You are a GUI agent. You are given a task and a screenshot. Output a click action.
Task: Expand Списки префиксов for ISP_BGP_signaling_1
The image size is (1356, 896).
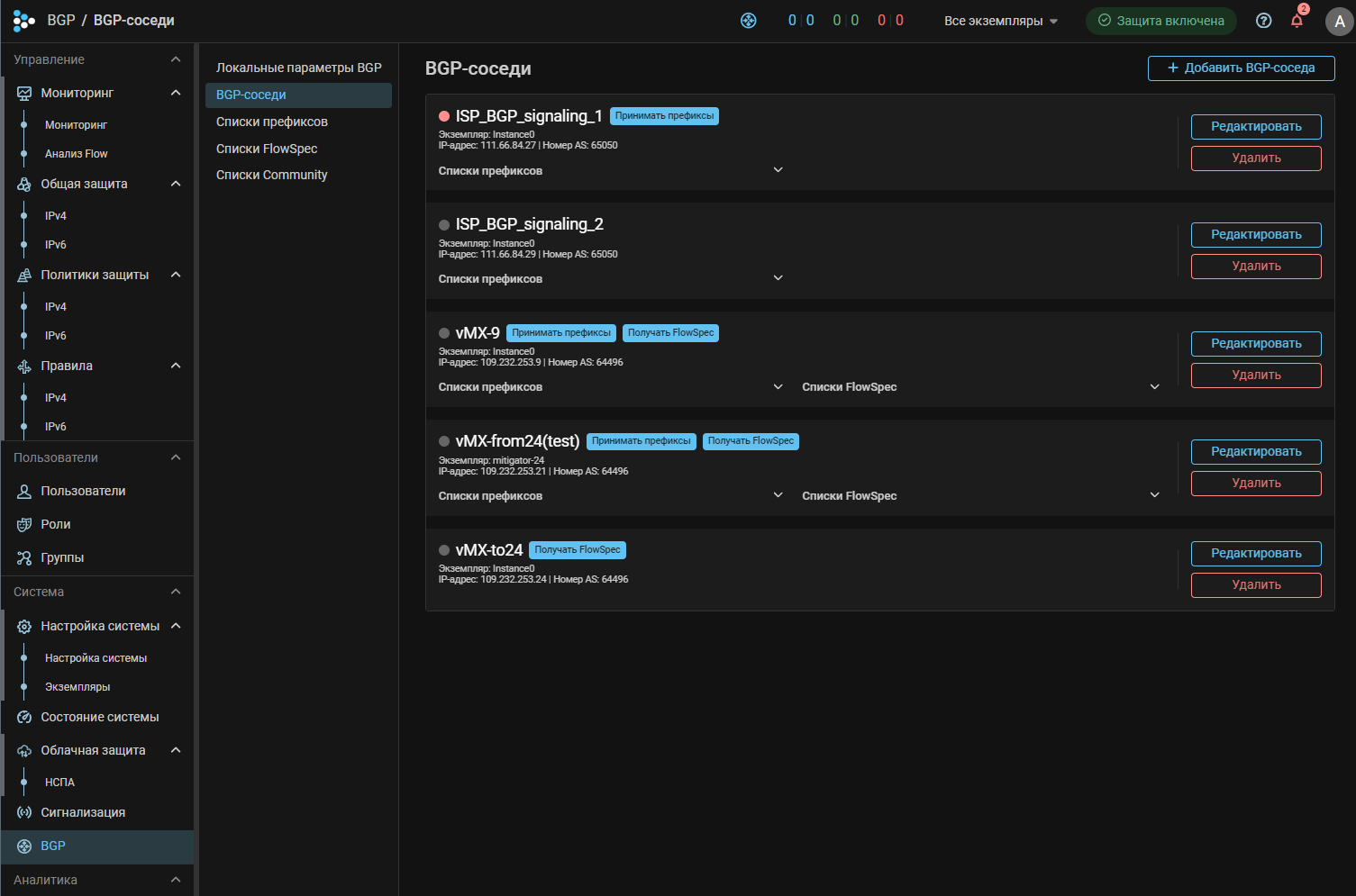click(778, 170)
